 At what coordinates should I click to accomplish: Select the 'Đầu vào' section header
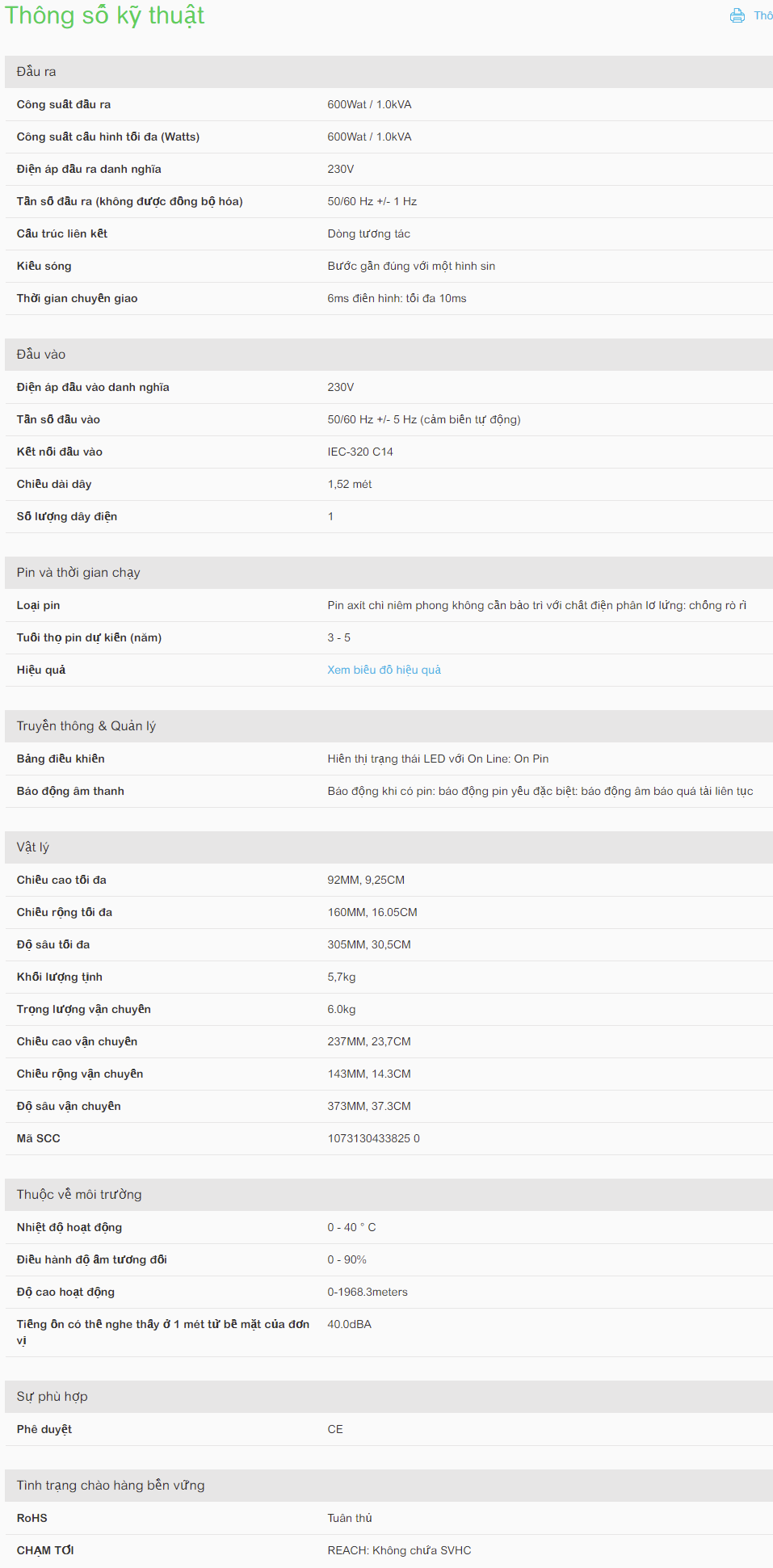click(389, 355)
